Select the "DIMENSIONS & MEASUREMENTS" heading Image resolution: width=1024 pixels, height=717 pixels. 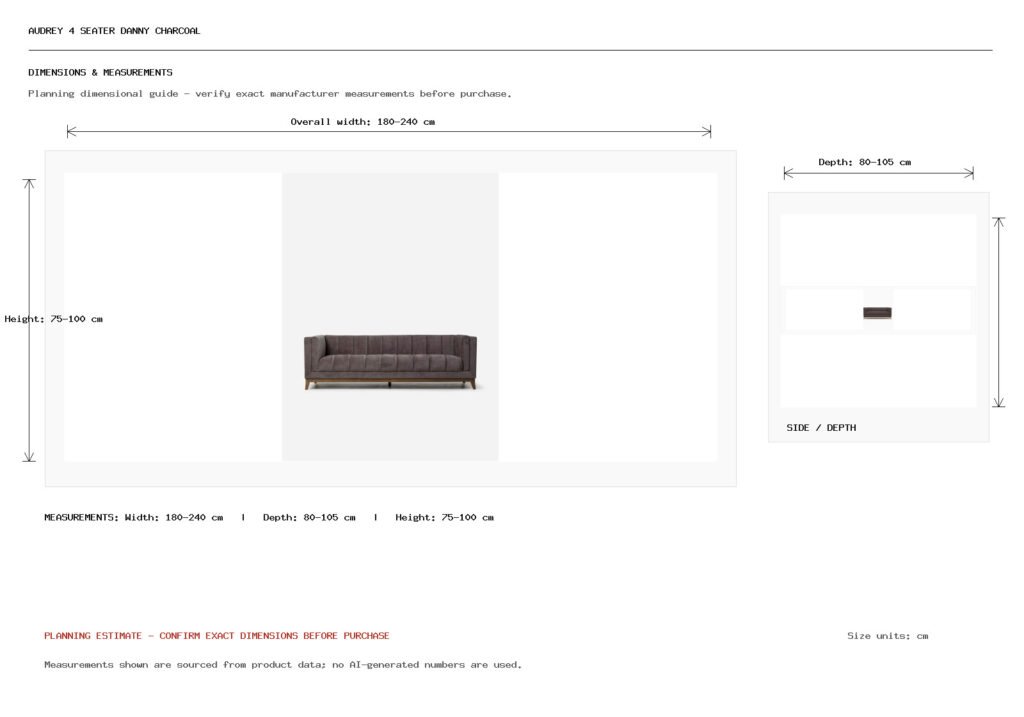(101, 72)
